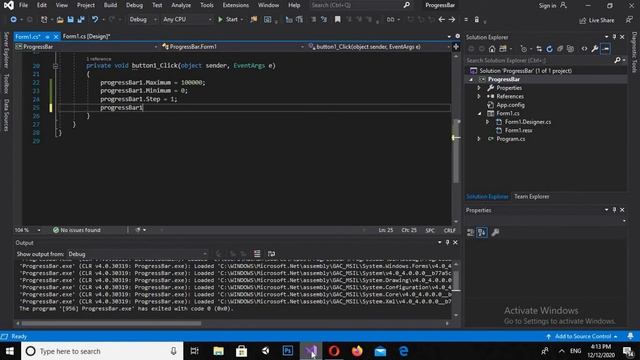Screen dimensions: 640x360
Task: Collapse the button1_Click method outline
Action: (x=55, y=66)
